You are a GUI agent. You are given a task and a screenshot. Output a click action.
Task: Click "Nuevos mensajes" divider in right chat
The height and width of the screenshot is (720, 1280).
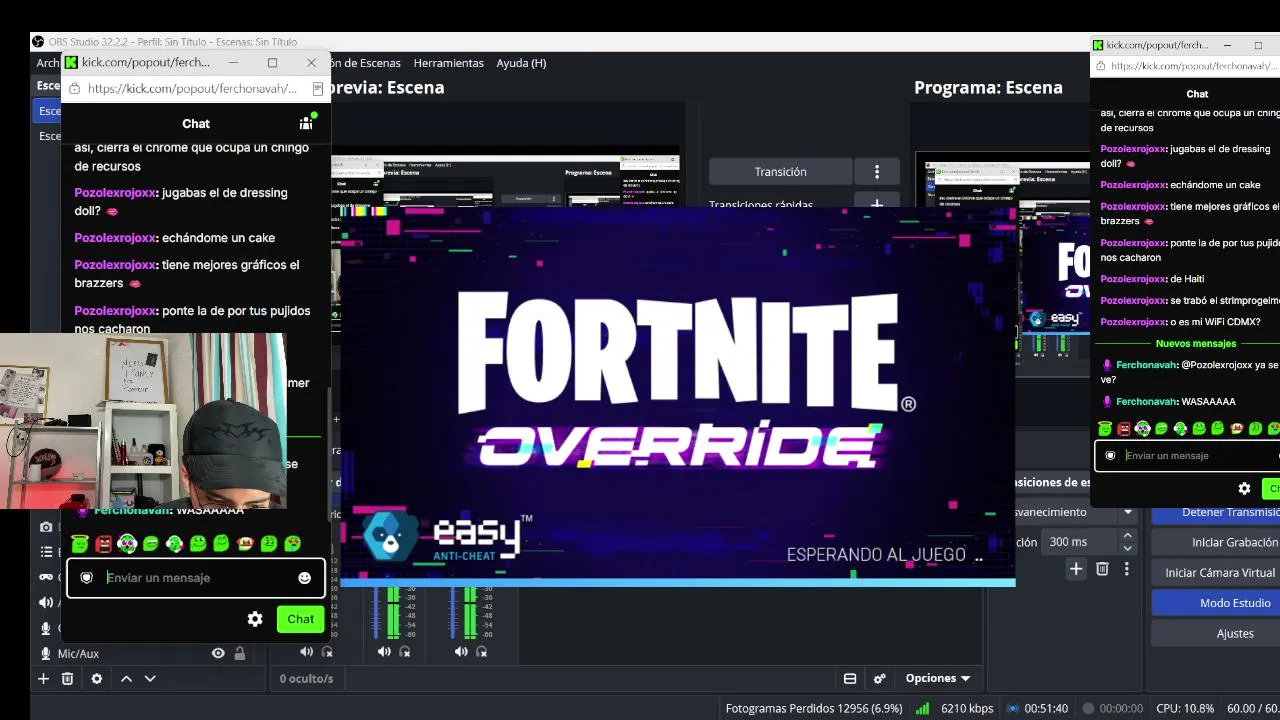pyautogui.click(x=1196, y=344)
